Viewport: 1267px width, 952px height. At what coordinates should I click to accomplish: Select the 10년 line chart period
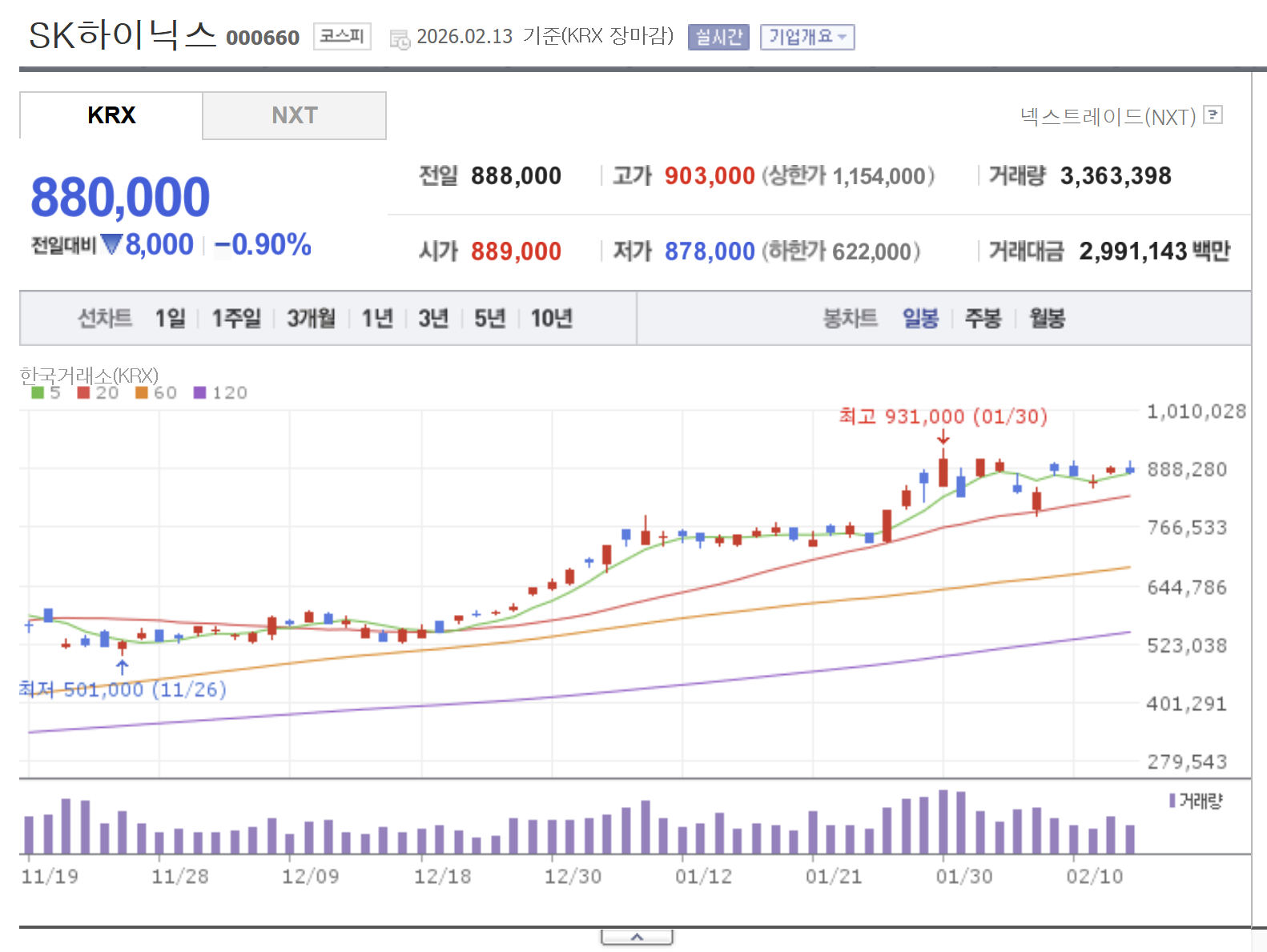[x=551, y=319]
